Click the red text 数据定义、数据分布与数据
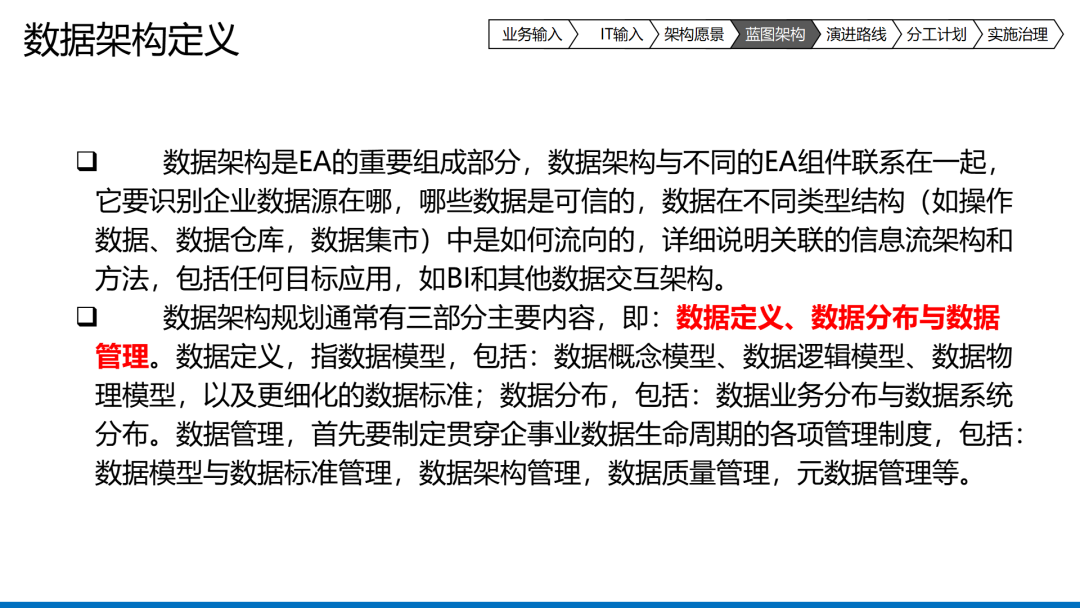The height and width of the screenshot is (608, 1080). pyautogui.click(x=838, y=317)
